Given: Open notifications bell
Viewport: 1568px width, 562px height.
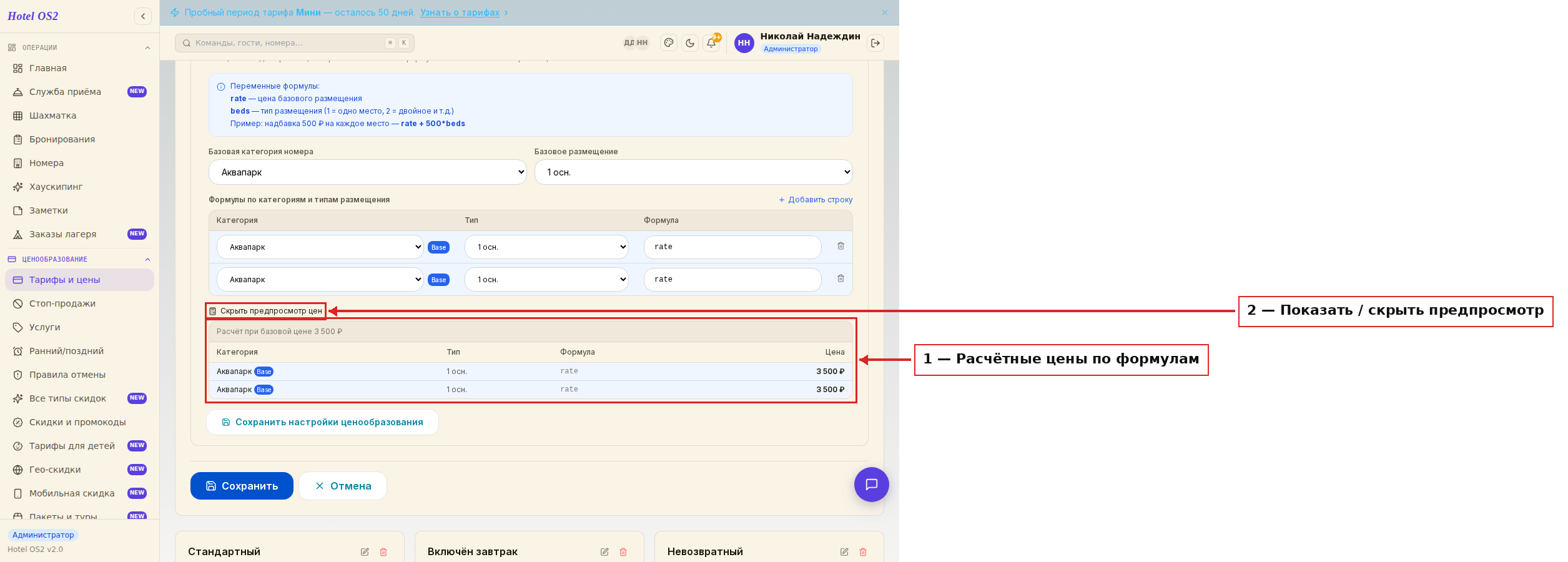Looking at the screenshot, I should click(x=711, y=43).
